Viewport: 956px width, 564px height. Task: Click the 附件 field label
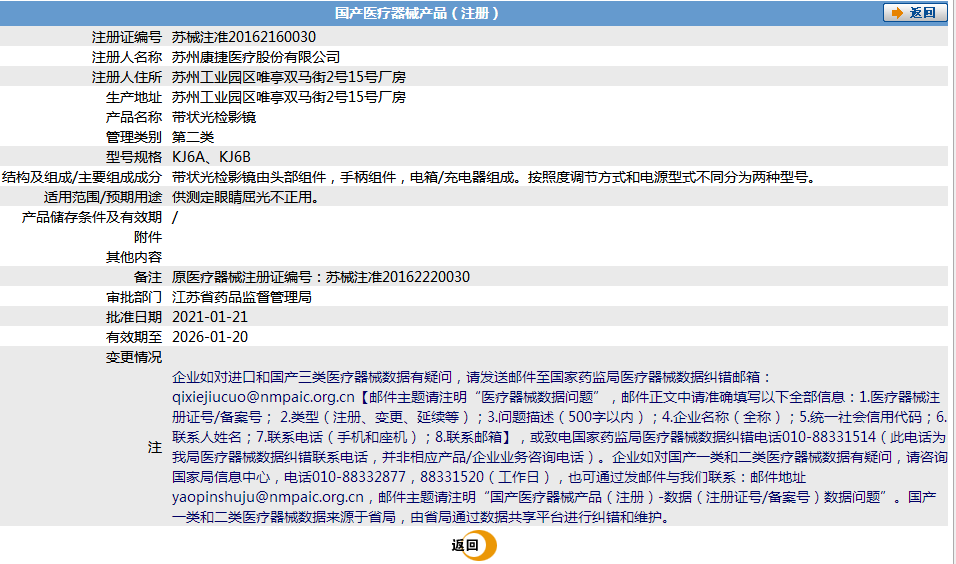coord(148,237)
